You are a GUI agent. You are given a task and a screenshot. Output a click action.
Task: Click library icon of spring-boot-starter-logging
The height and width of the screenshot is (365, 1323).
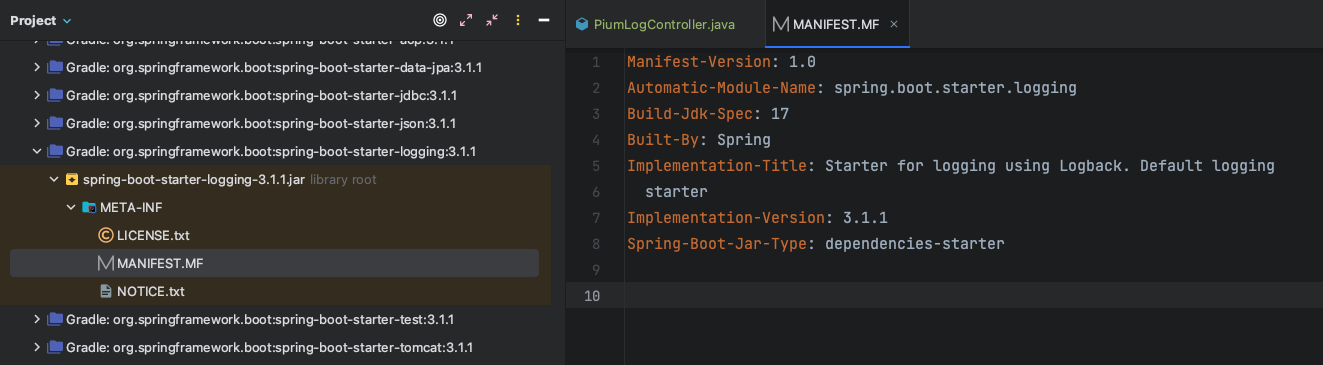coord(55,152)
